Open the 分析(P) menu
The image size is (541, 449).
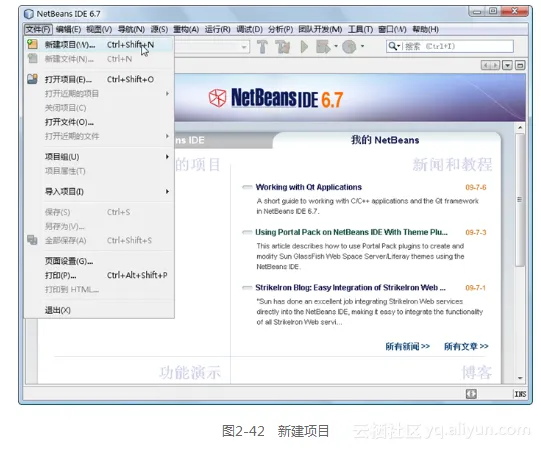click(281, 29)
